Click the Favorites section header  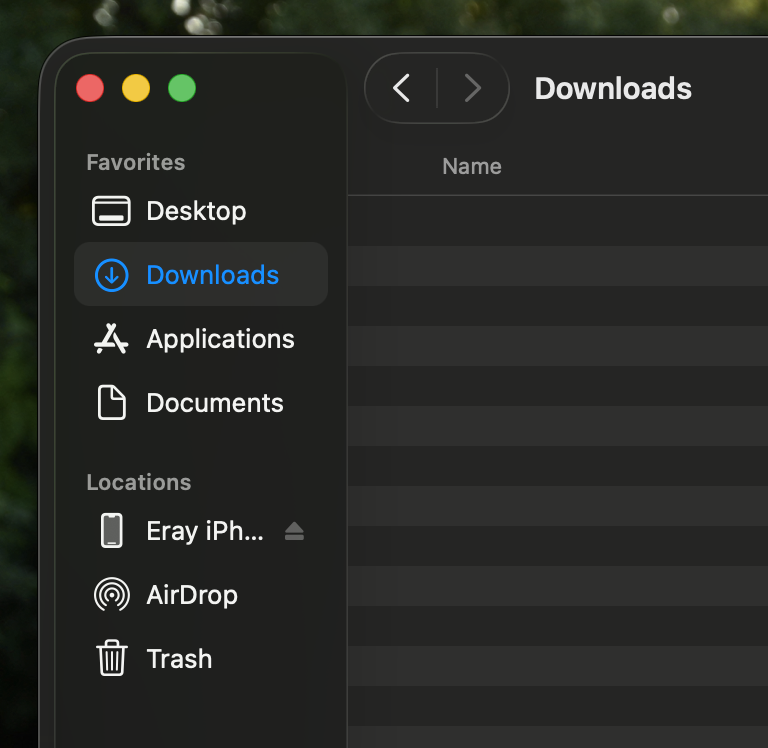(x=136, y=163)
